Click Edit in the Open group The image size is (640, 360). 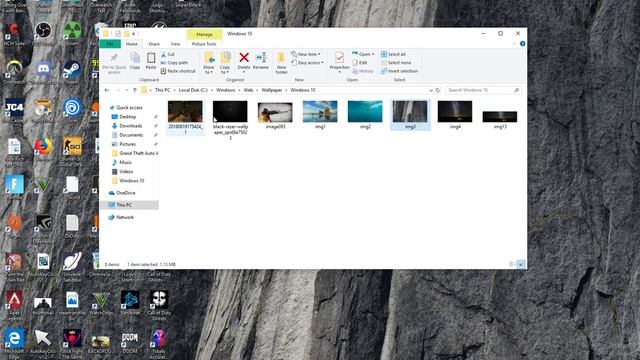click(360, 63)
